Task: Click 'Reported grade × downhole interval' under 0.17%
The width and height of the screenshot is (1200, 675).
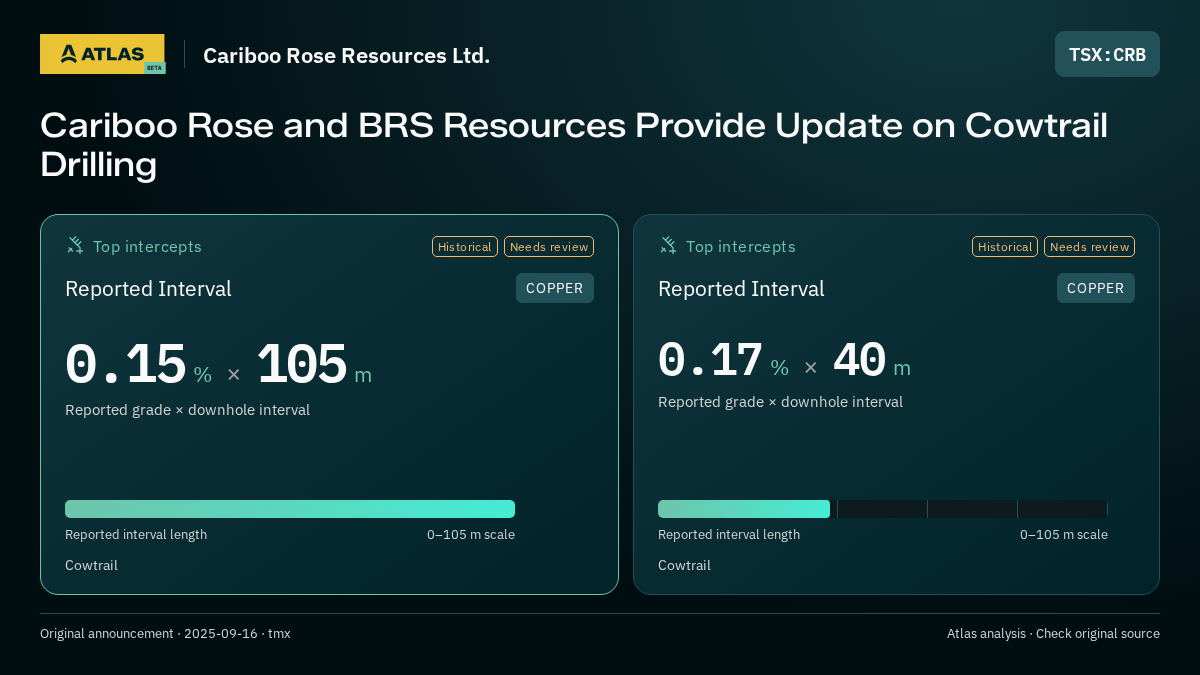Action: coord(780,402)
